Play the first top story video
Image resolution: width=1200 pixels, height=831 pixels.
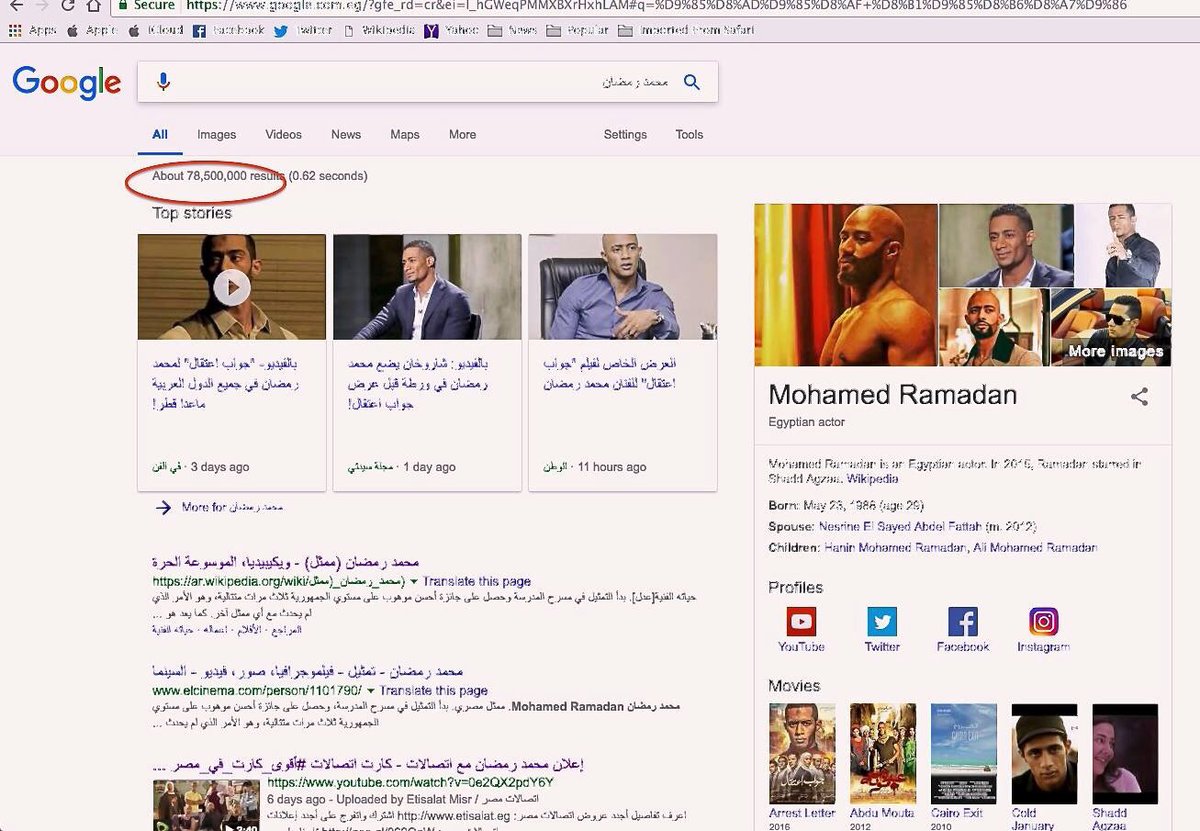point(232,288)
